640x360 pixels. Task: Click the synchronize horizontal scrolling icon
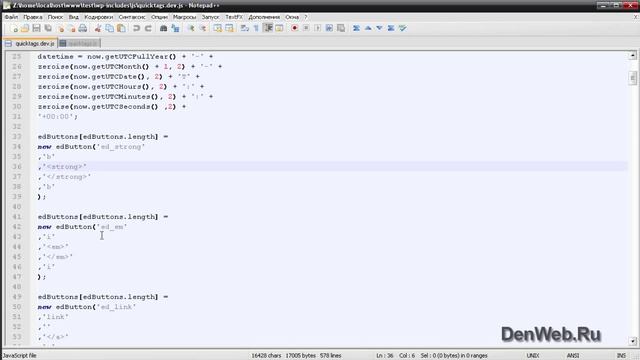229,28
